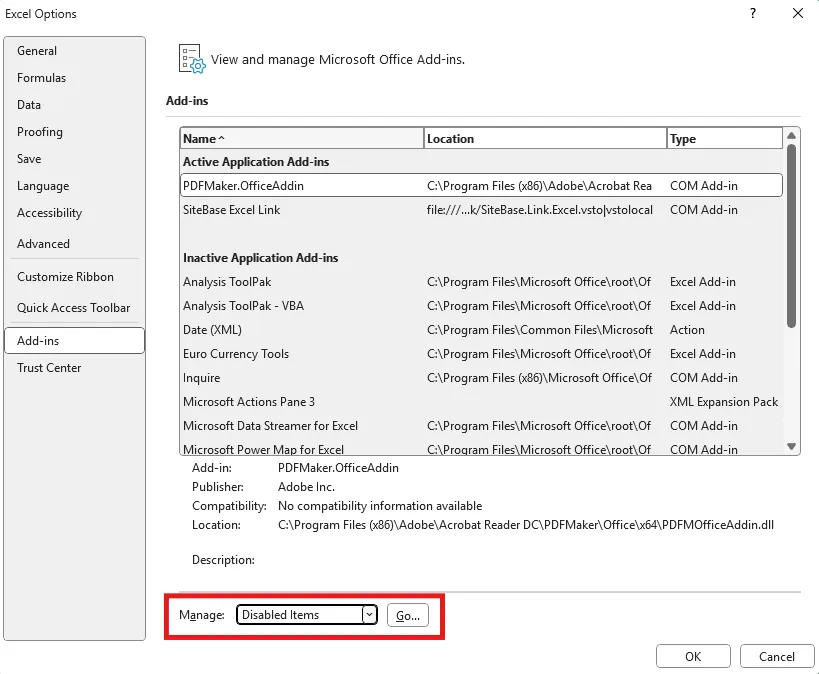Sort add-ins by Location column header
The width and height of the screenshot is (819, 674).
pos(545,138)
